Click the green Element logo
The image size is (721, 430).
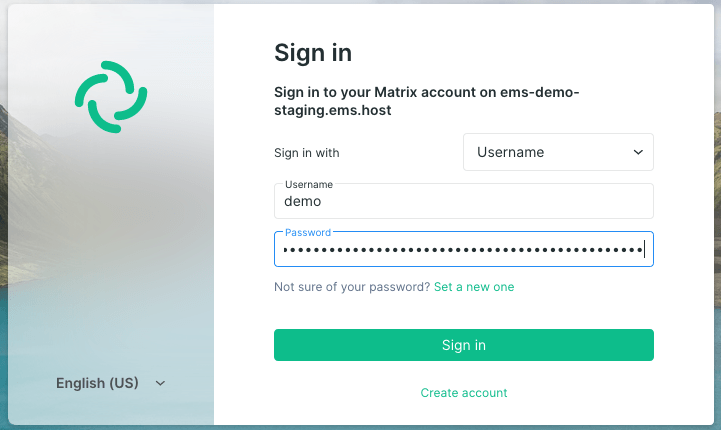[111, 97]
